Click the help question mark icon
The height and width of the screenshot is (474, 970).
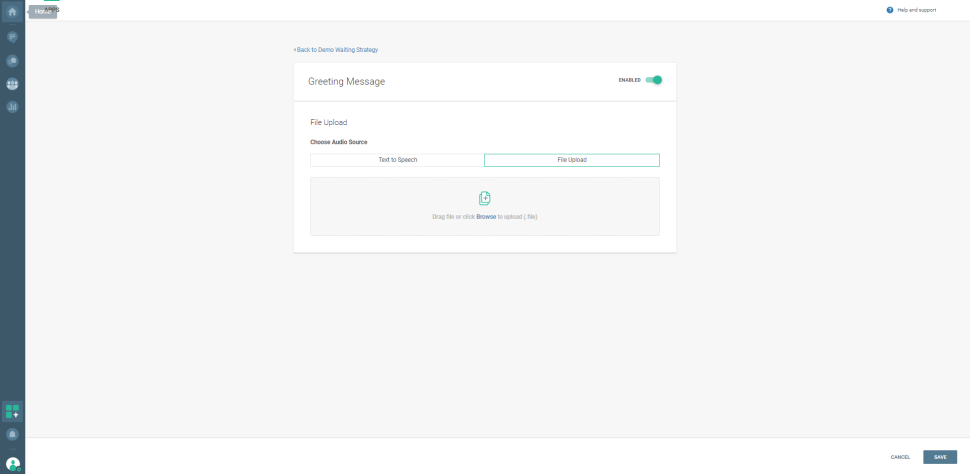[x=890, y=10]
